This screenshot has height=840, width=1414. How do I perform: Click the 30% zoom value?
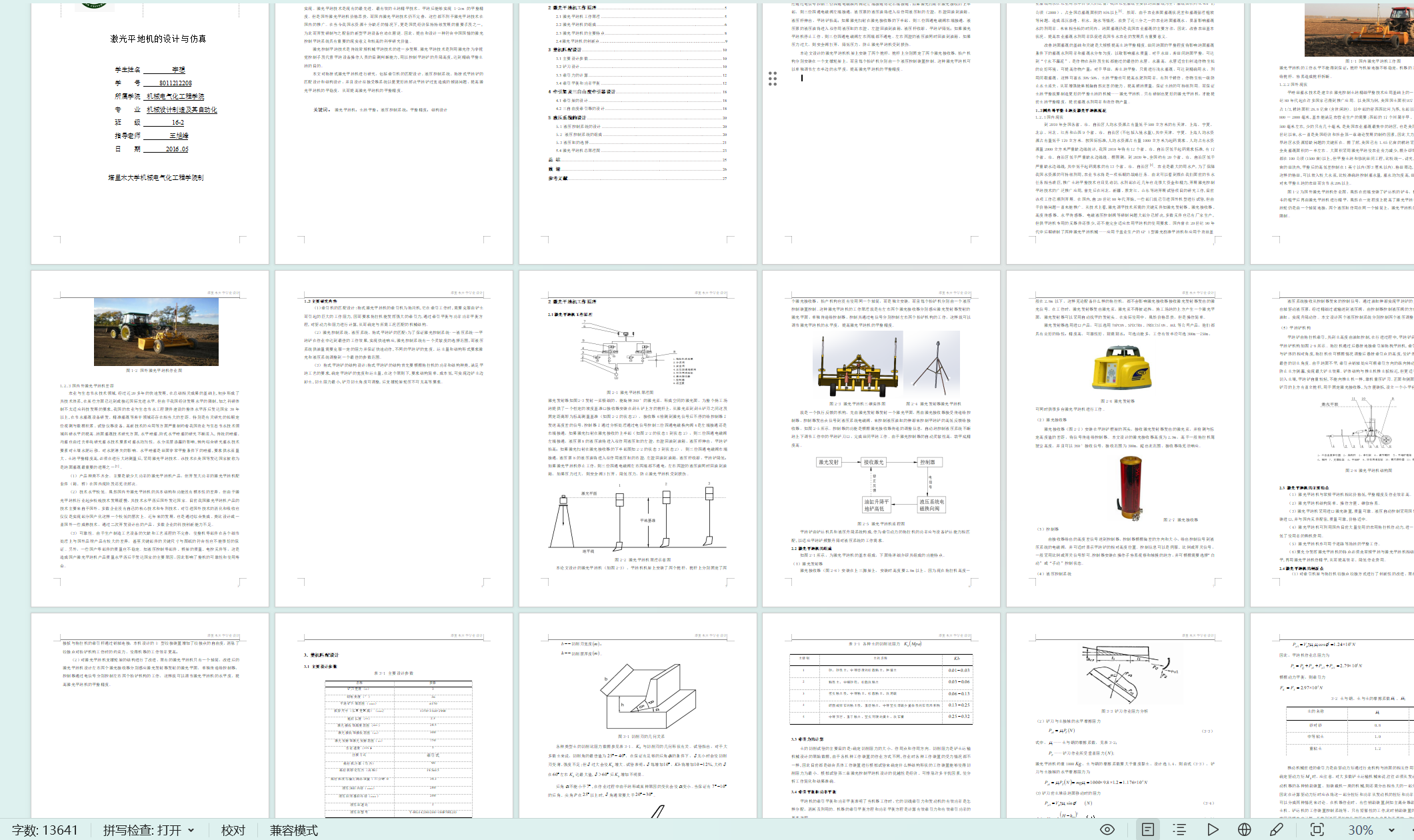(1360, 830)
